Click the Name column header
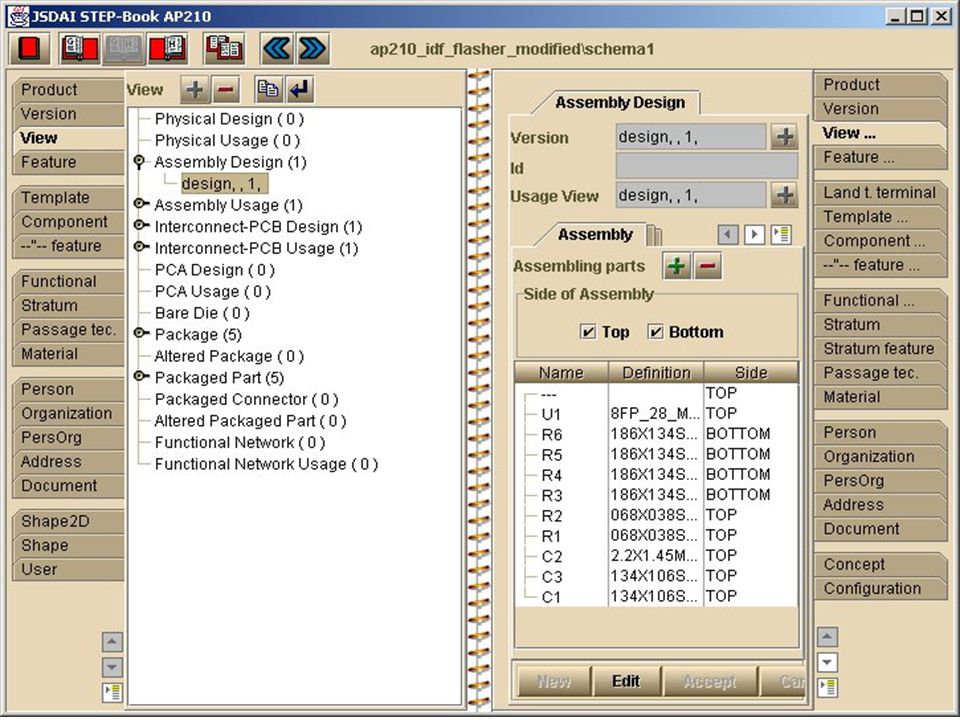 (x=561, y=372)
